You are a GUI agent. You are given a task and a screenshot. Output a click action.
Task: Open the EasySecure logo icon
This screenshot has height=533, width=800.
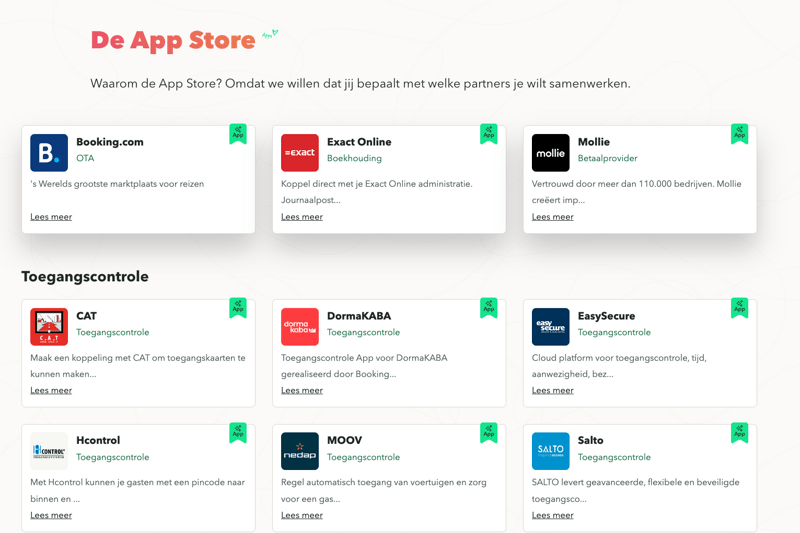tap(551, 326)
